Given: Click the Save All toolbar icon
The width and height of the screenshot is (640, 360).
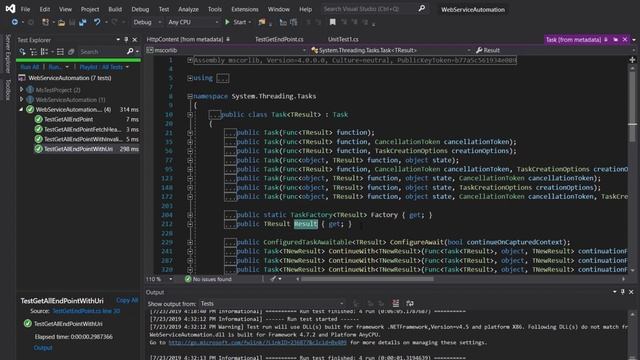Looking at the screenshot, I should [83, 22].
